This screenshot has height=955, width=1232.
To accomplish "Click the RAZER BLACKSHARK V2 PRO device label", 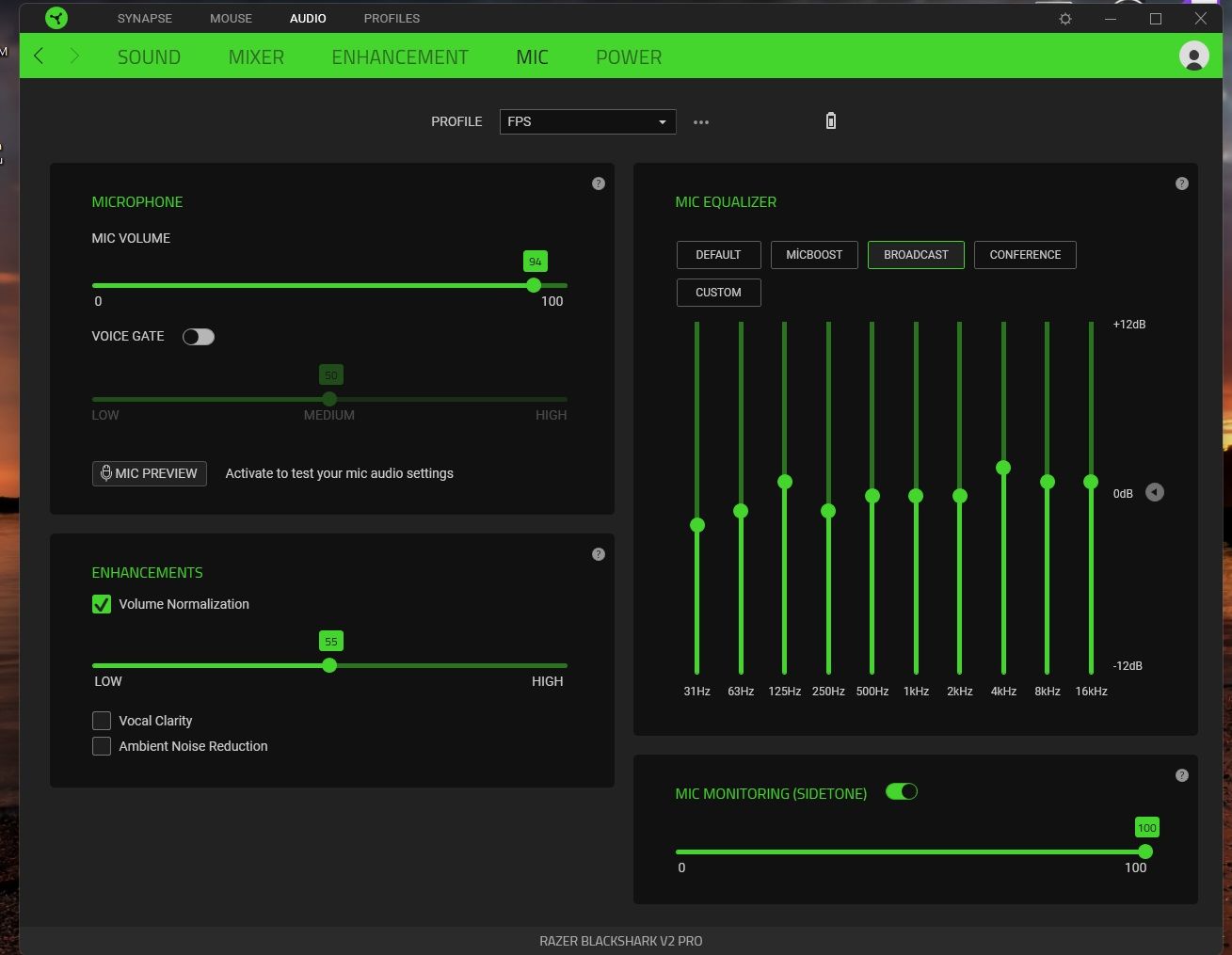I will (621, 941).
